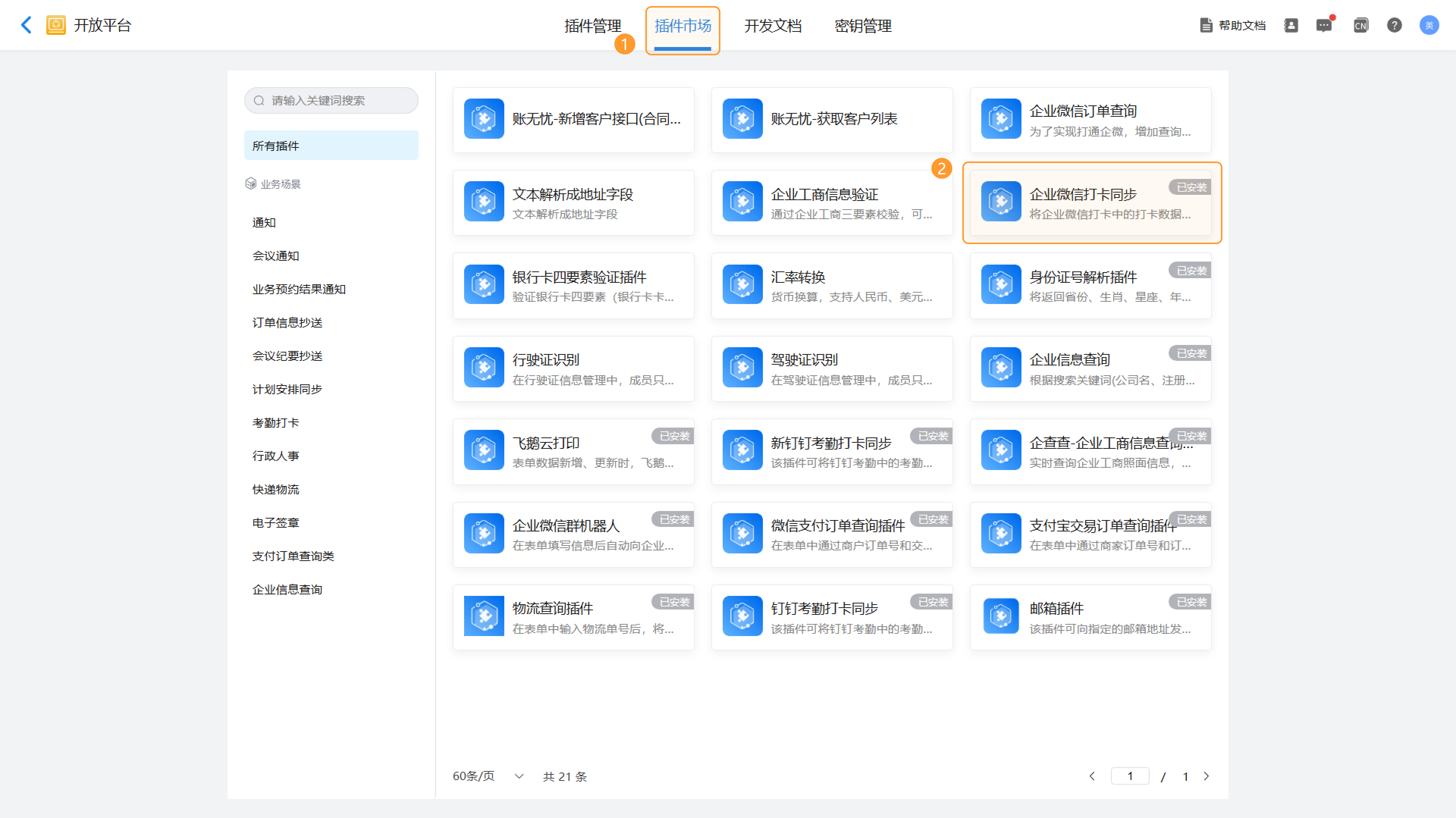Click the 物流查询插件 icon
Image resolution: width=1456 pixels, height=818 pixels.
coord(484,616)
